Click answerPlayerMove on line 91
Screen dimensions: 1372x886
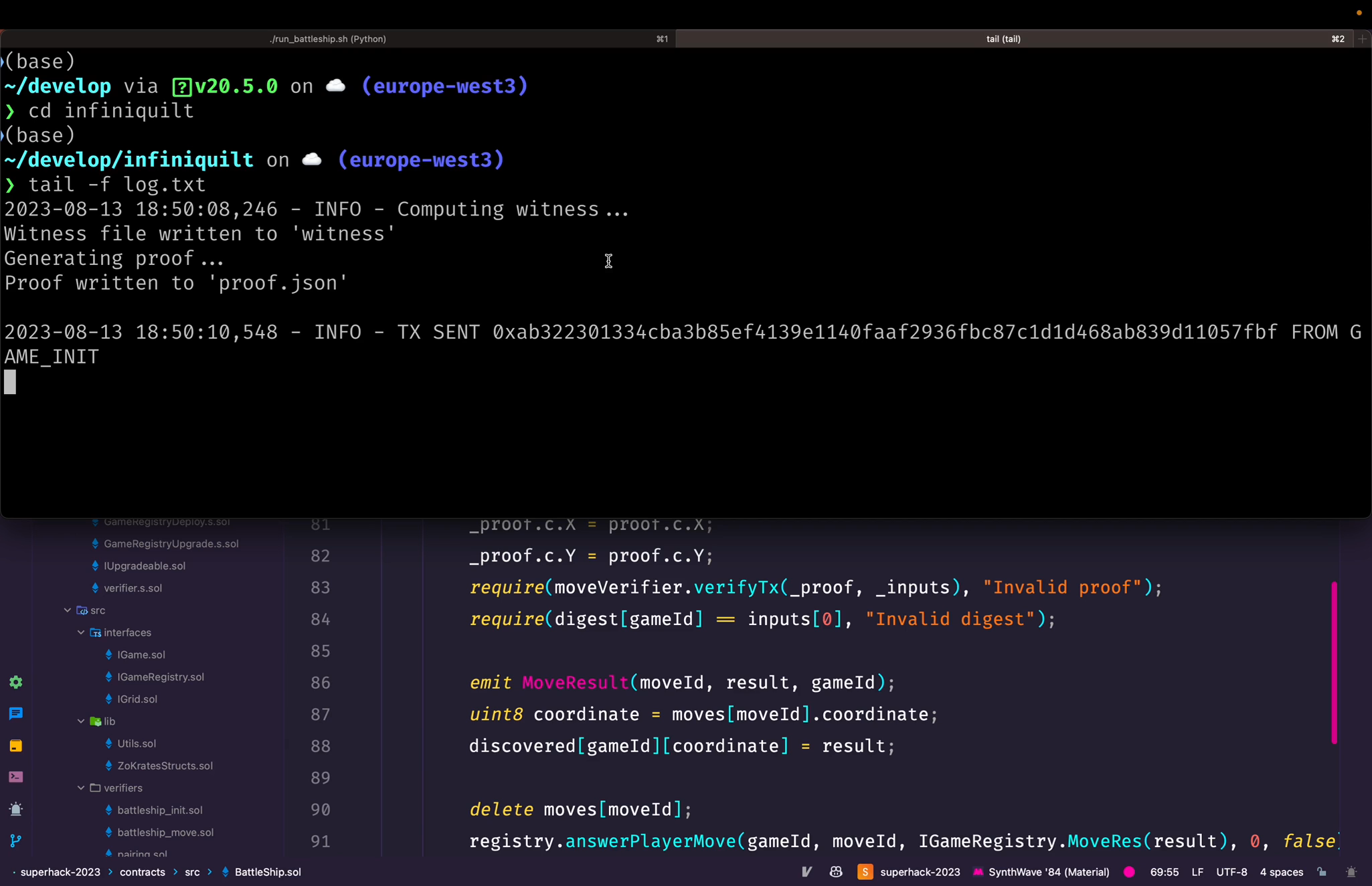tap(651, 841)
